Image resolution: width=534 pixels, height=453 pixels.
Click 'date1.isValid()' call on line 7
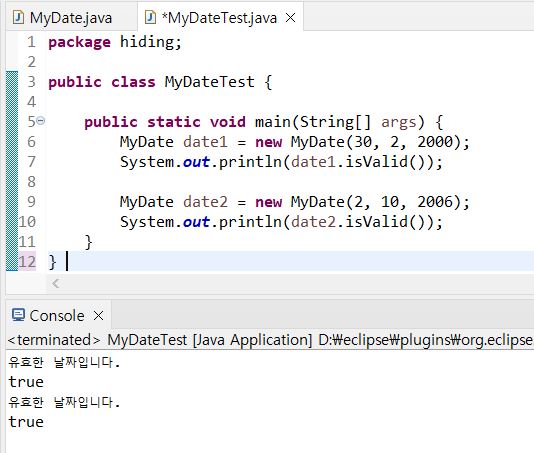click(x=362, y=162)
